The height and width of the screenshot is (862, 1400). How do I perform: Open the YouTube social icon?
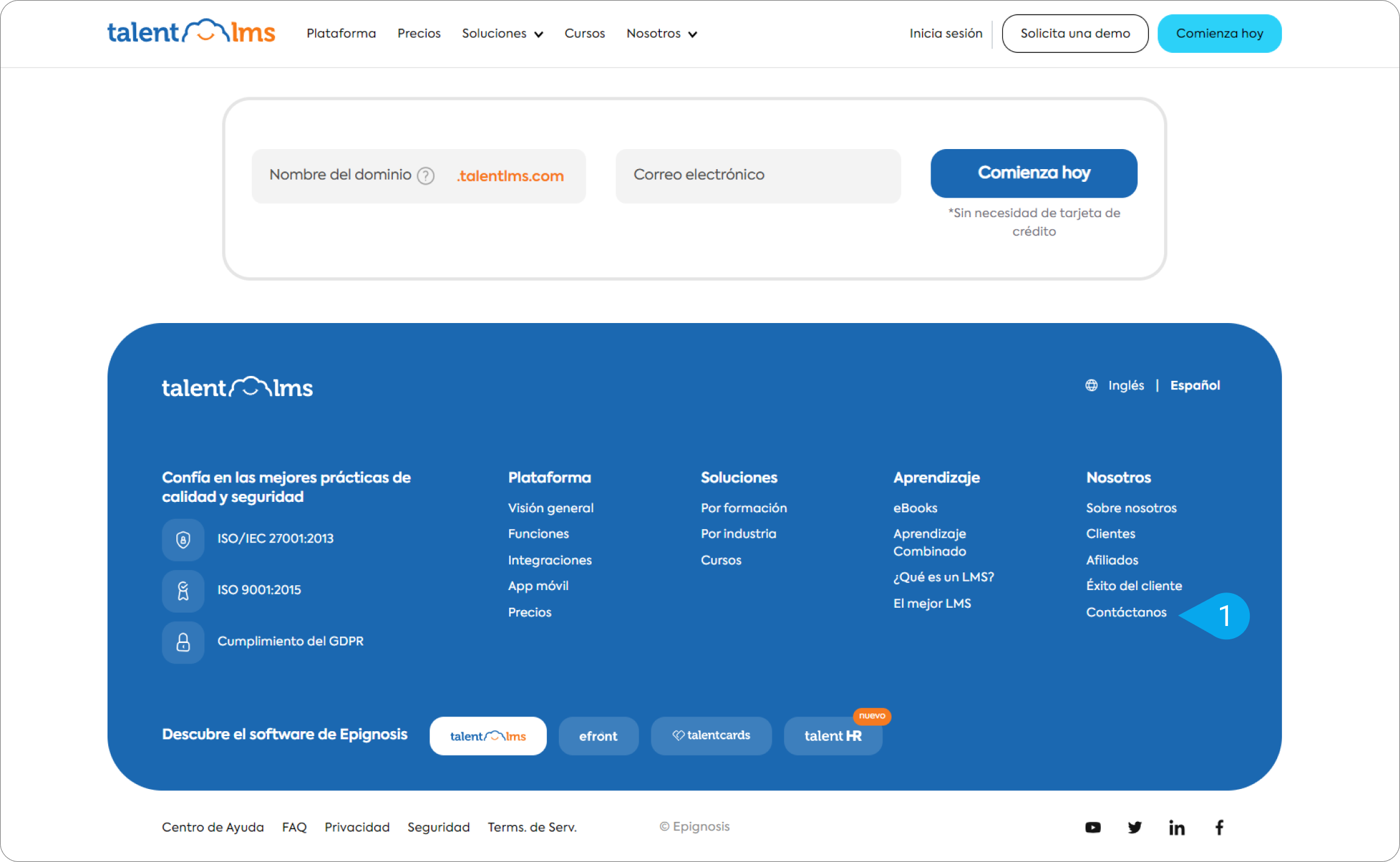coord(1093,827)
